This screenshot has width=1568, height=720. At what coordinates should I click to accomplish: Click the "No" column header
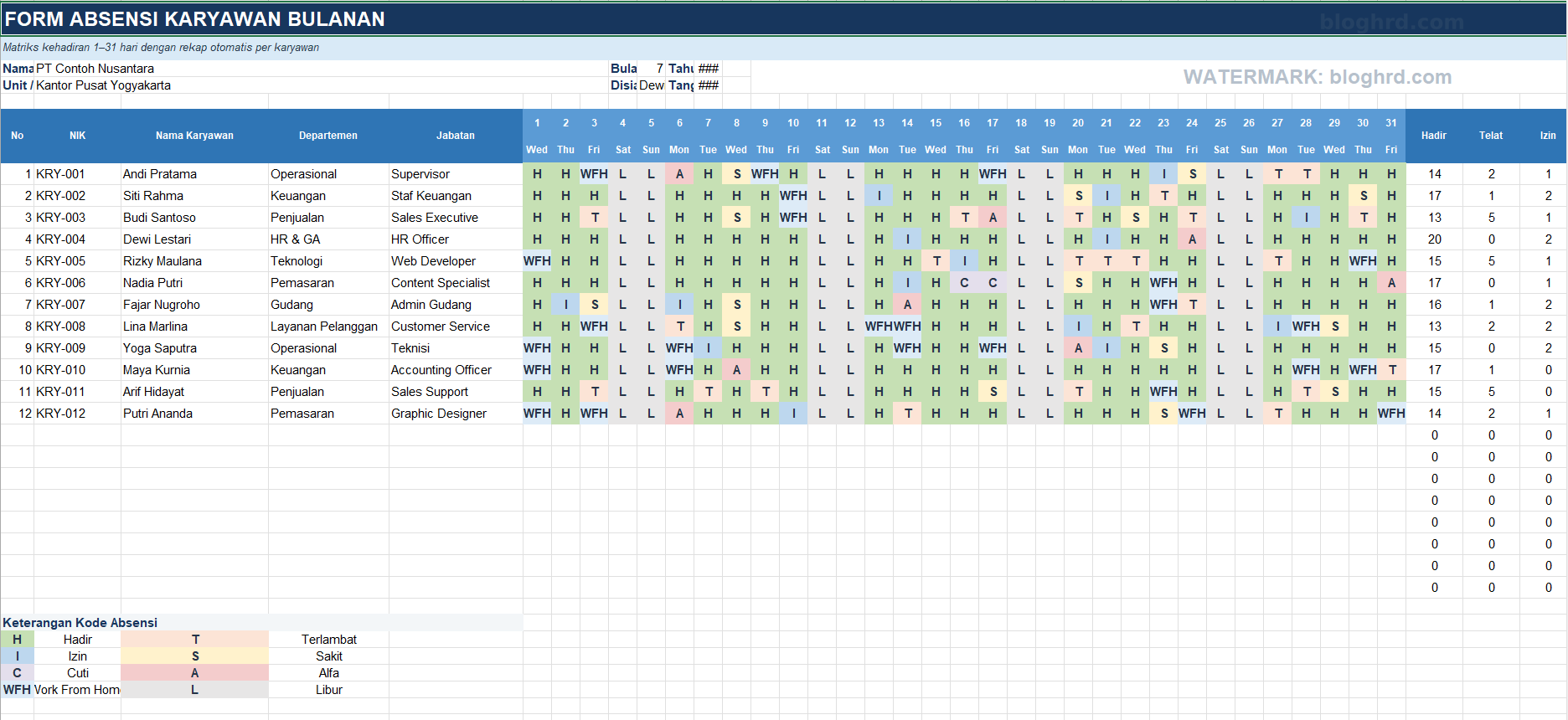click(17, 136)
